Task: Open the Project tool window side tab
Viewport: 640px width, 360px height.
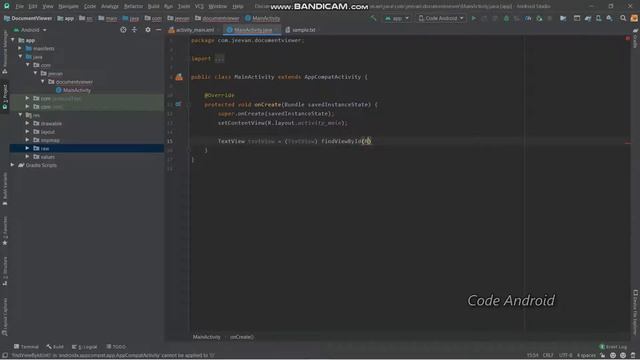Action: point(5,97)
